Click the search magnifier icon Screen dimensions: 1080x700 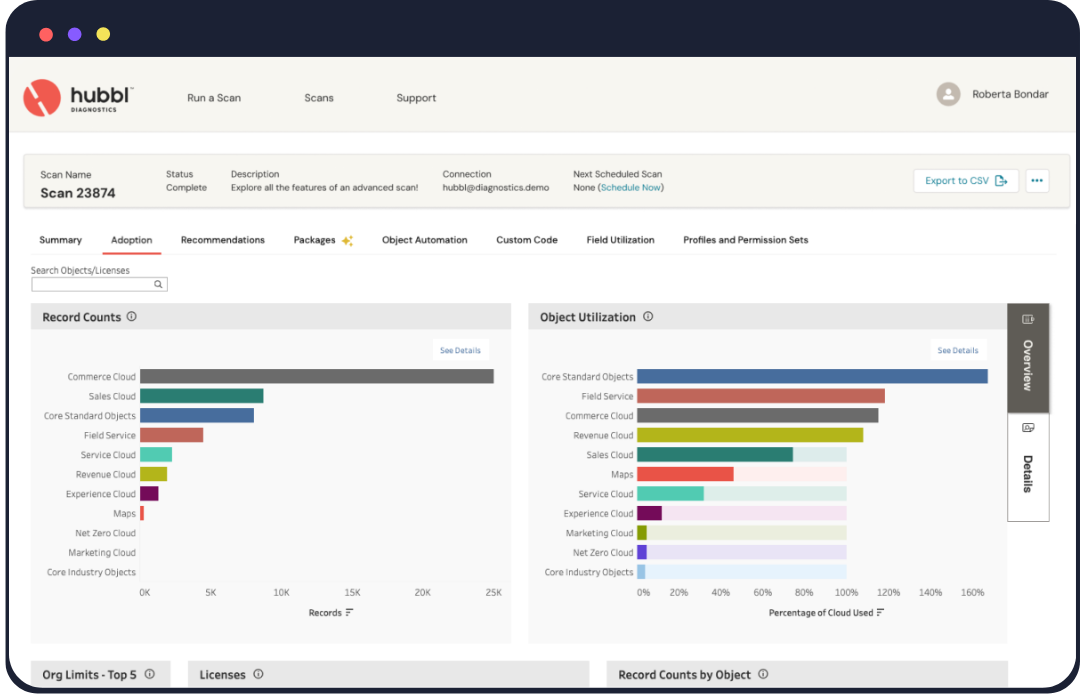pyautogui.click(x=158, y=284)
